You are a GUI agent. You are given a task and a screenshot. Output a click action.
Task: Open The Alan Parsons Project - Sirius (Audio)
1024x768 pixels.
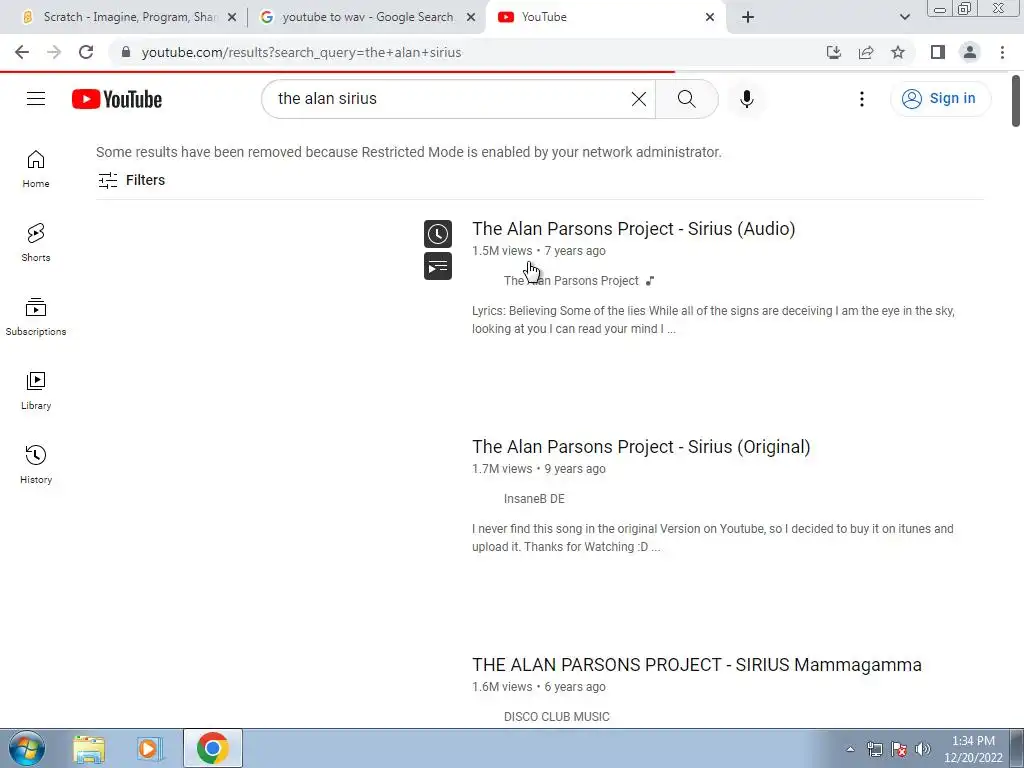[633, 229]
